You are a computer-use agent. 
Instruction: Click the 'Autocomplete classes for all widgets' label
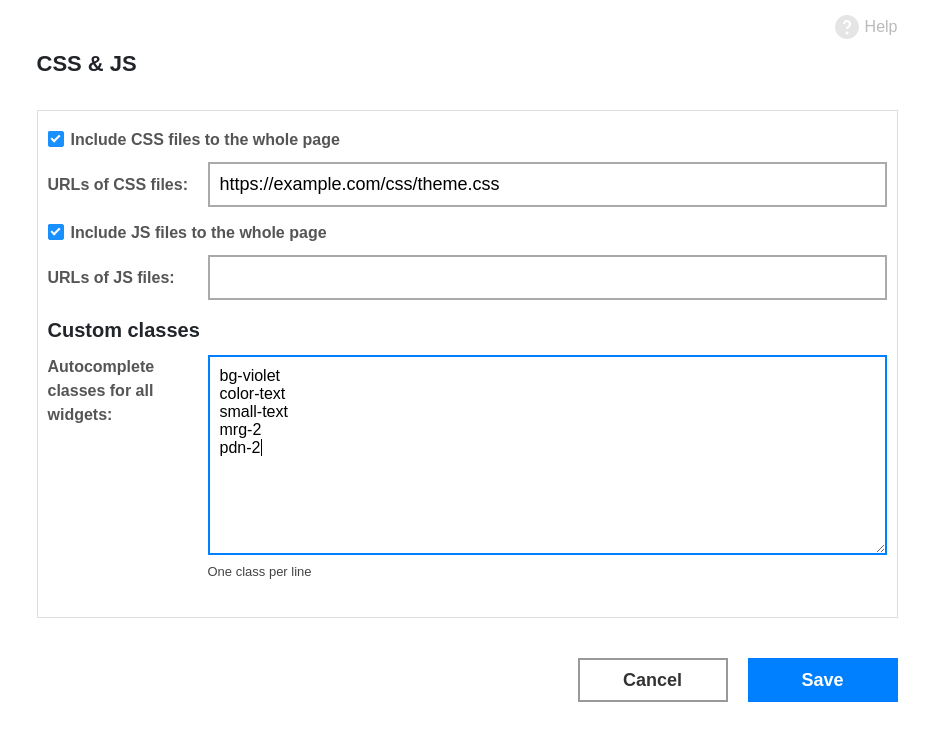[100, 390]
